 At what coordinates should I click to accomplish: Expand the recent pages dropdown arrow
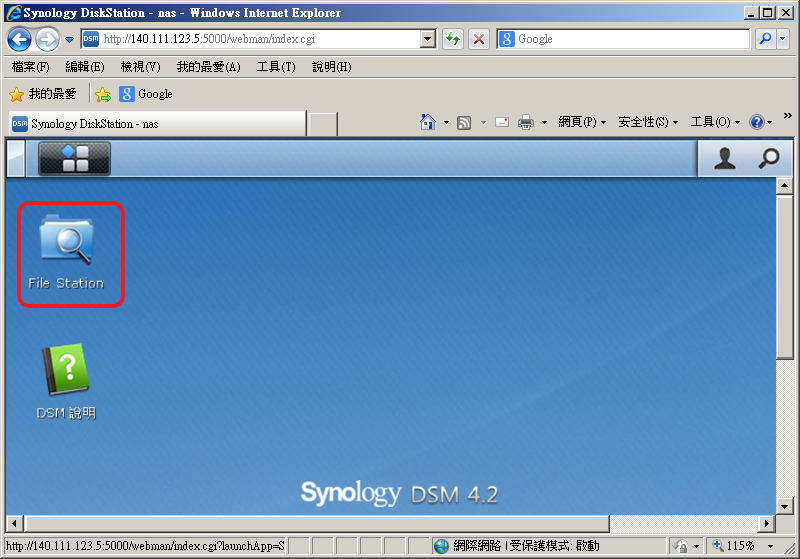point(69,39)
